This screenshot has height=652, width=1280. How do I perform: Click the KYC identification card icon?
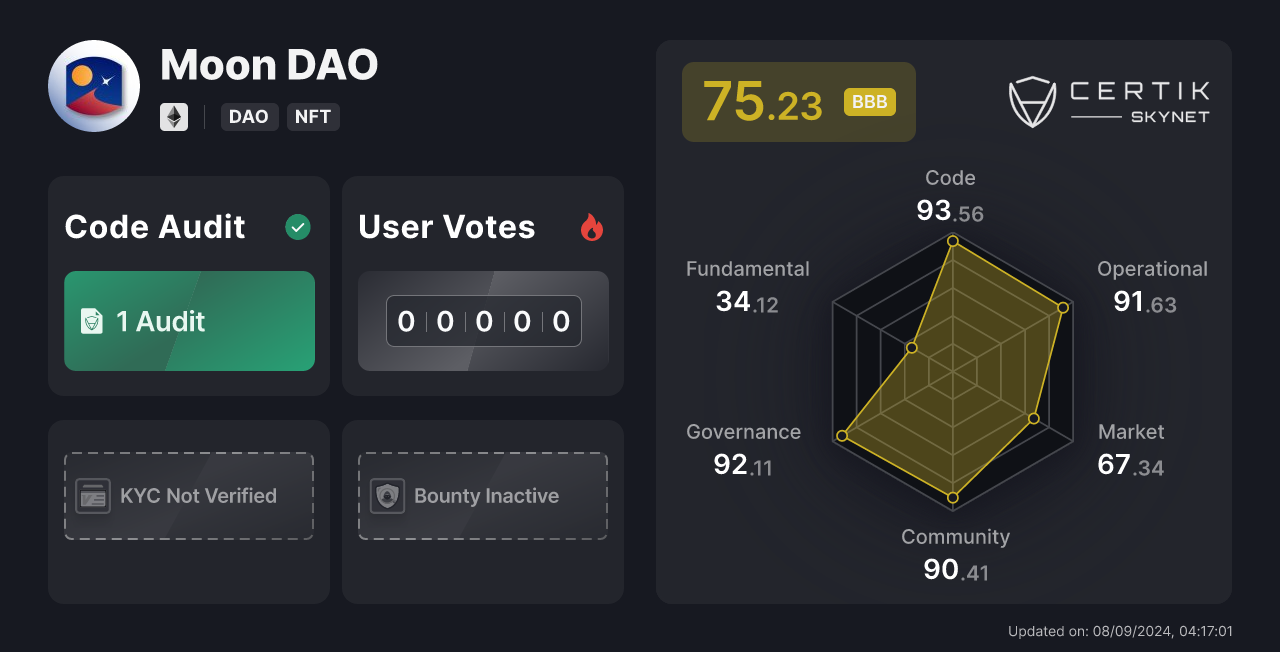[x=93, y=495]
